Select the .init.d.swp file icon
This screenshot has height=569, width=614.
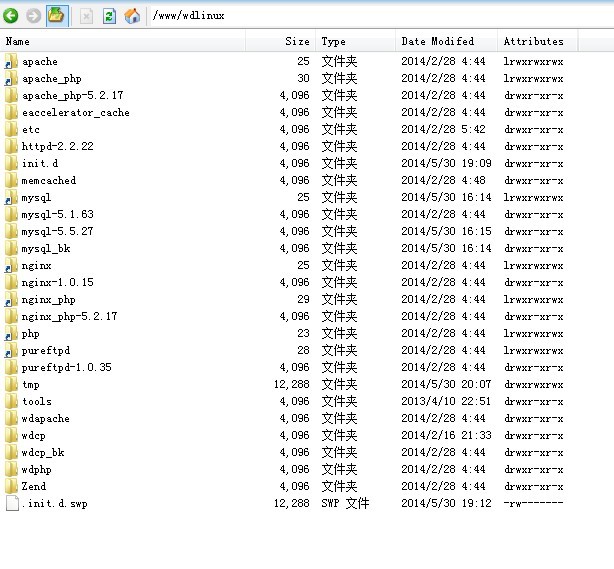pos(12,504)
